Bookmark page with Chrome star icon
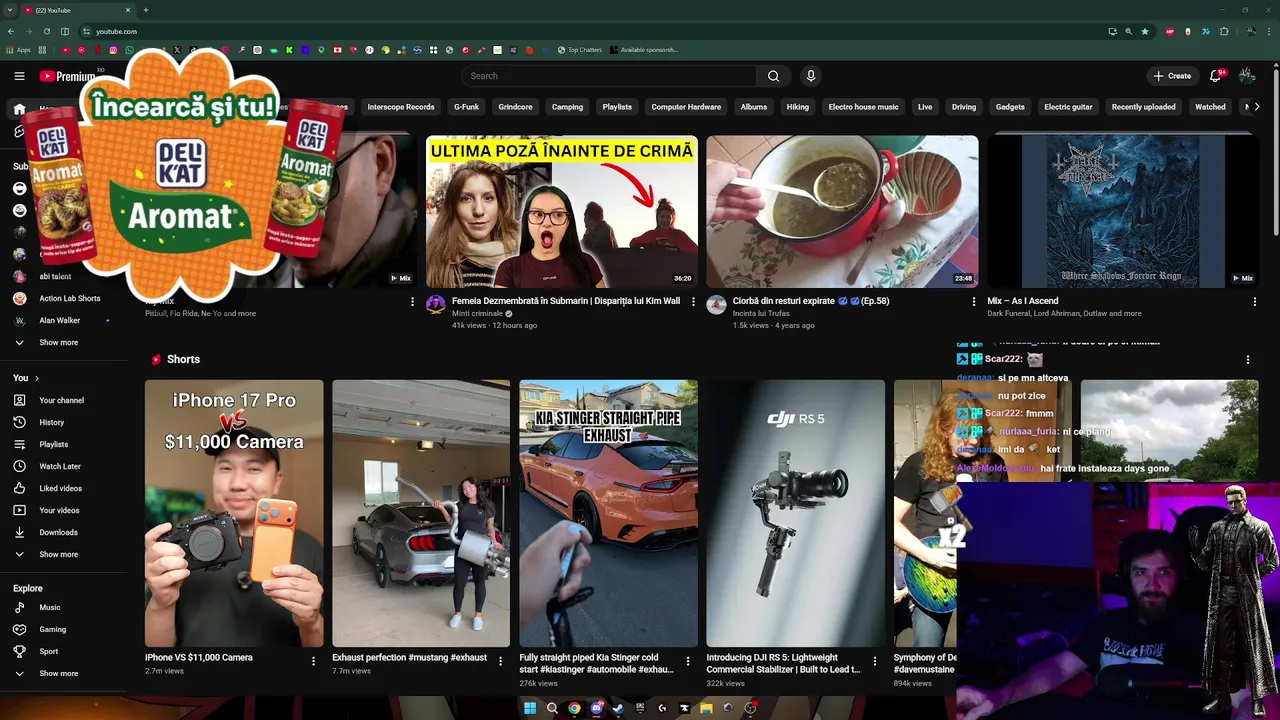This screenshot has width=1280, height=720. coord(1145,31)
